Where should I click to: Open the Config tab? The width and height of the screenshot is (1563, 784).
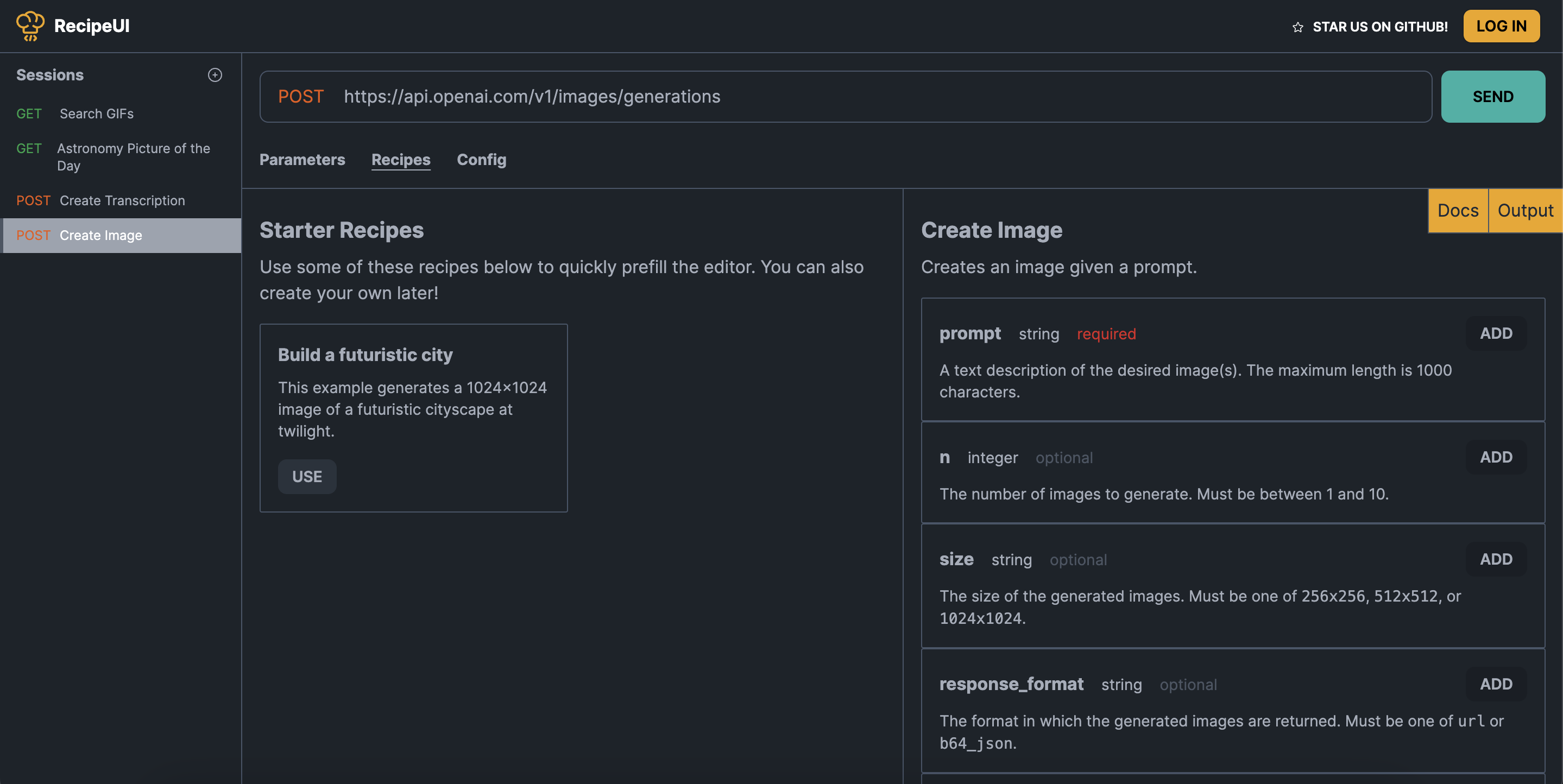point(481,160)
